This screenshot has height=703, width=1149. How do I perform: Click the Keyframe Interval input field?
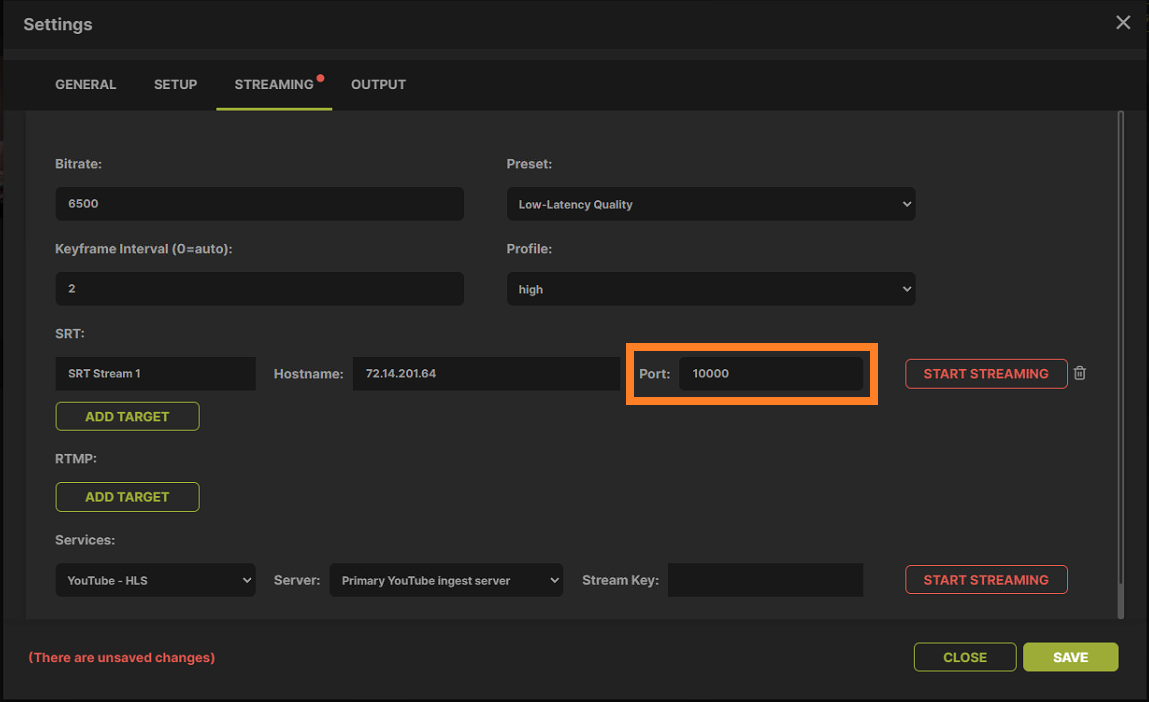(259, 289)
